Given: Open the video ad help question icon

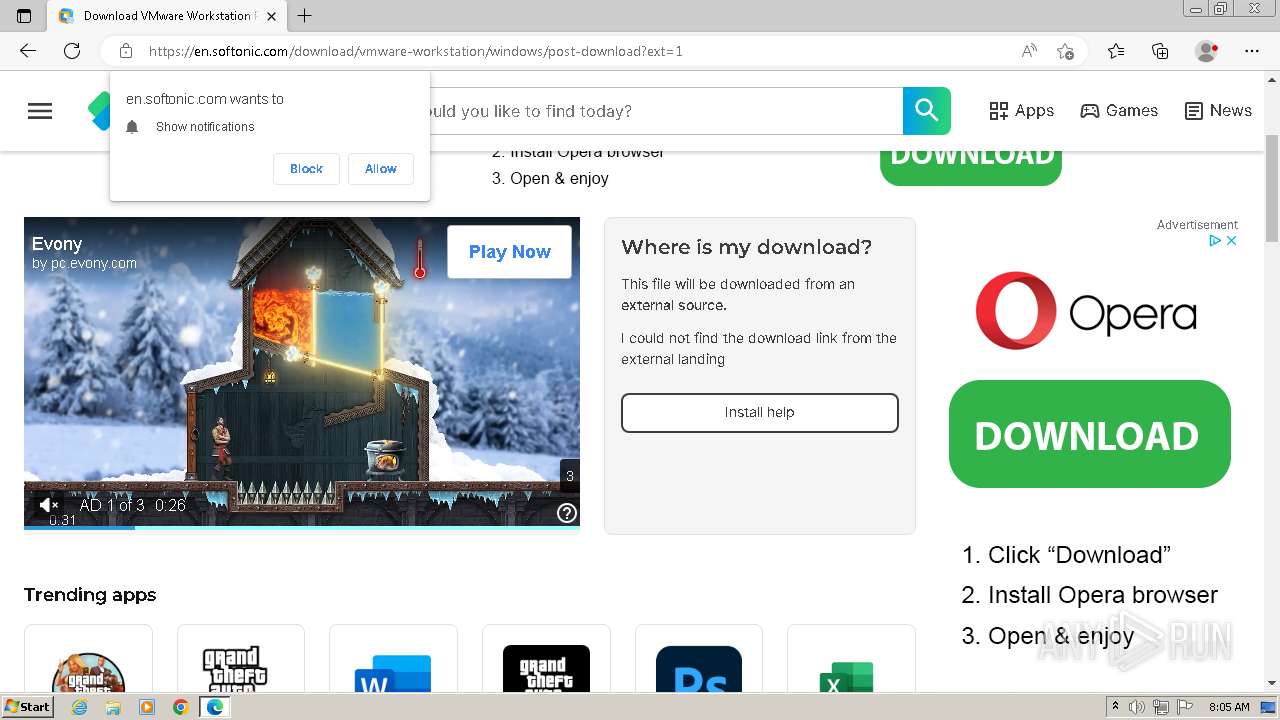Looking at the screenshot, I should tap(567, 513).
